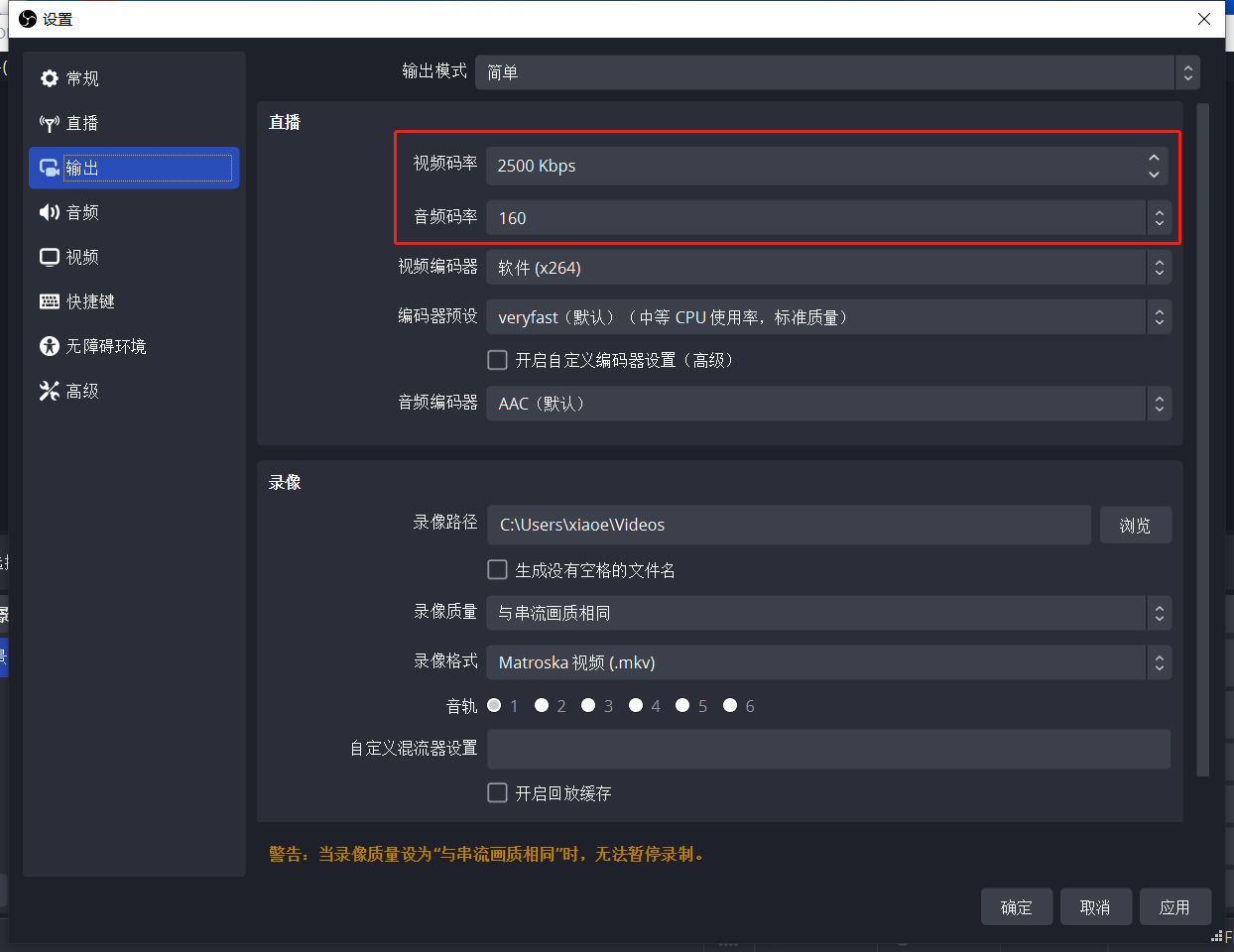Screen dimensions: 1234x952
Task: Open 音频 settings via speaker icon
Action: click(50, 212)
